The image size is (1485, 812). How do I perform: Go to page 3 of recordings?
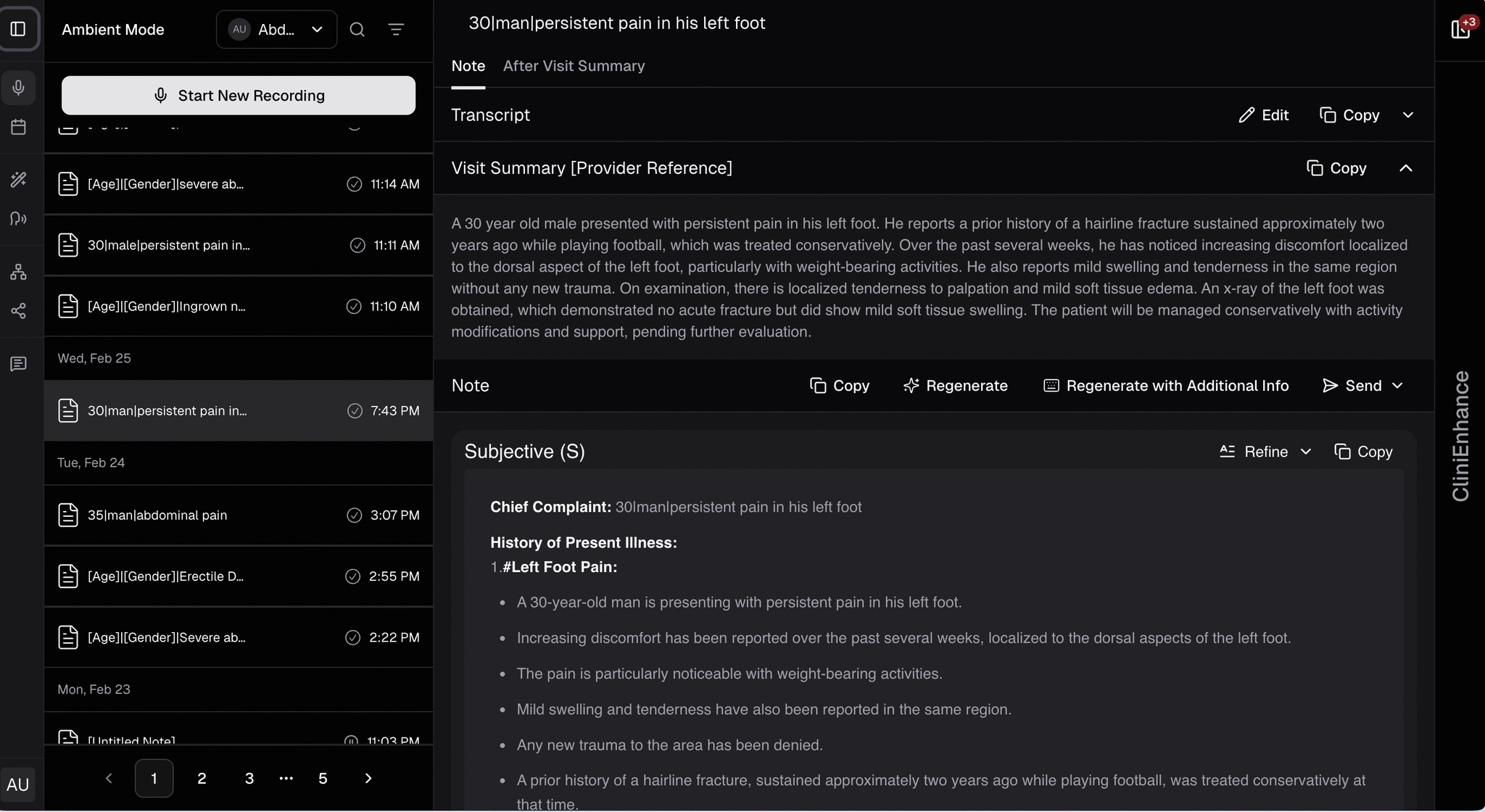tap(249, 779)
